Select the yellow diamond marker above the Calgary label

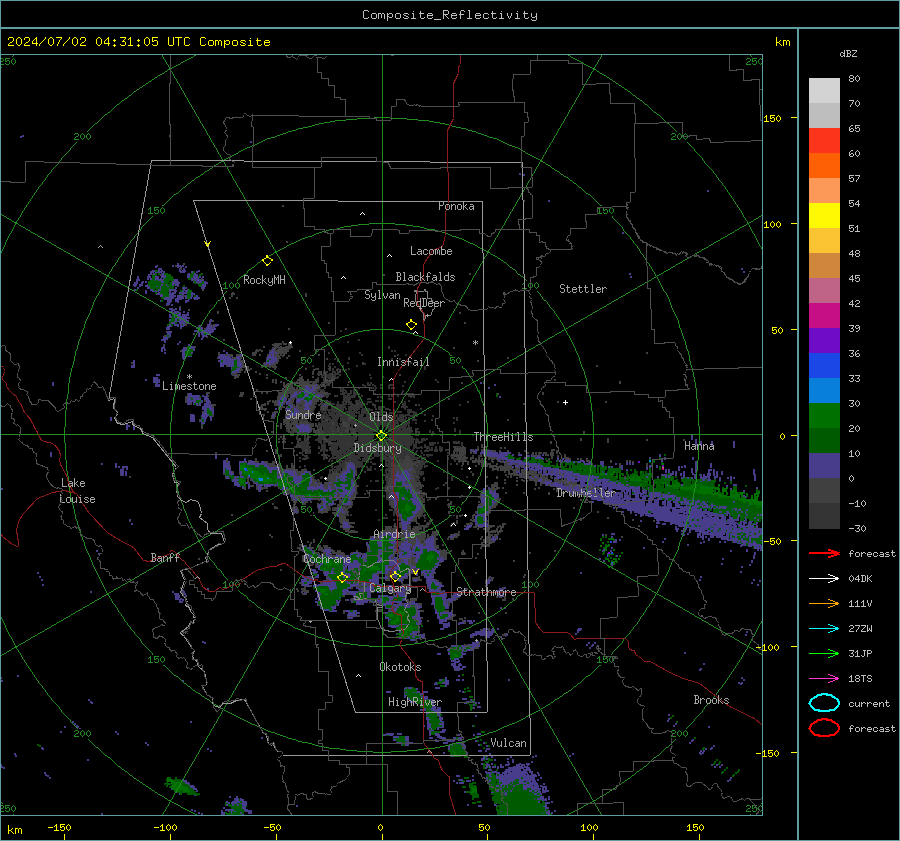point(395,576)
